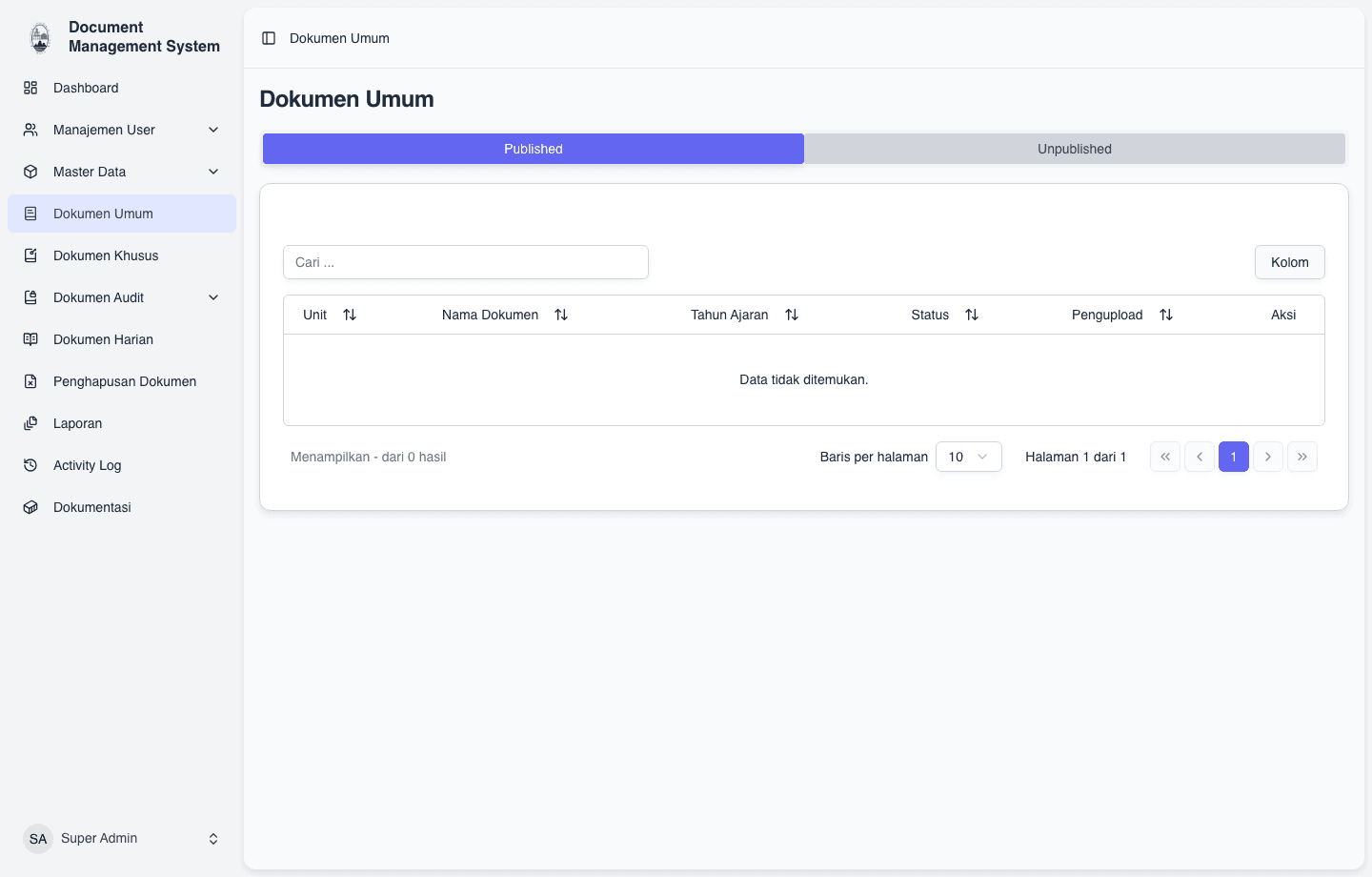Click the Dokumentasi package icon
The width and height of the screenshot is (1372, 877).
pos(30,507)
